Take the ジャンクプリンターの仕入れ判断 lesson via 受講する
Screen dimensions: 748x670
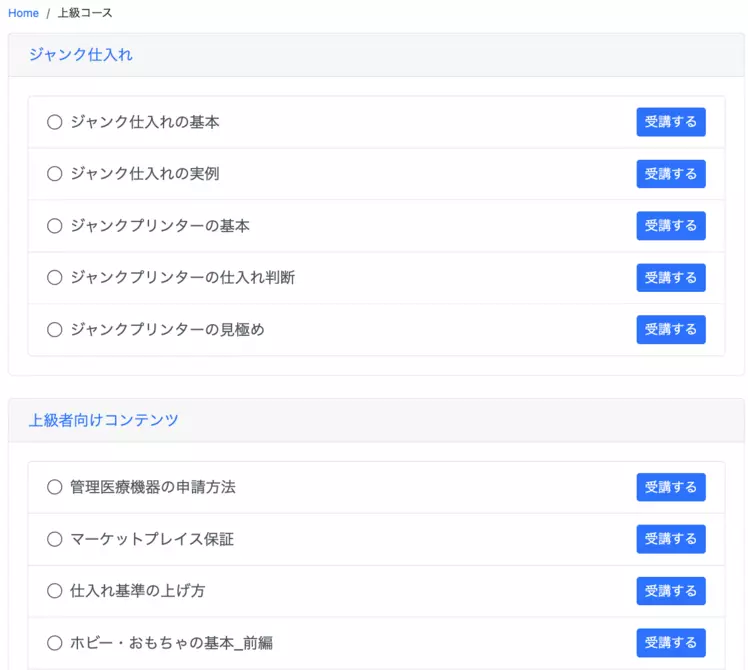click(x=671, y=278)
